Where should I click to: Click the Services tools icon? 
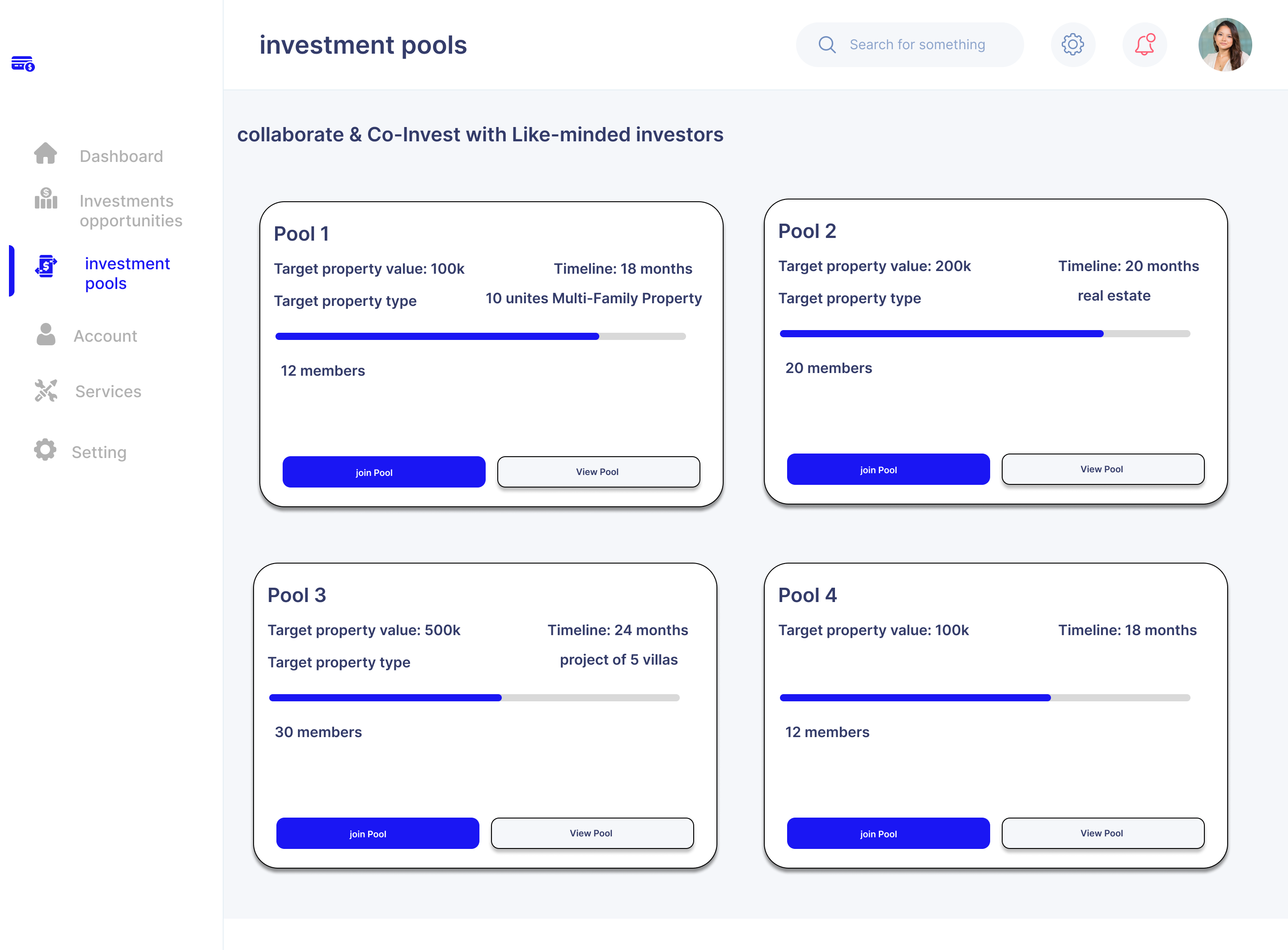[46, 390]
